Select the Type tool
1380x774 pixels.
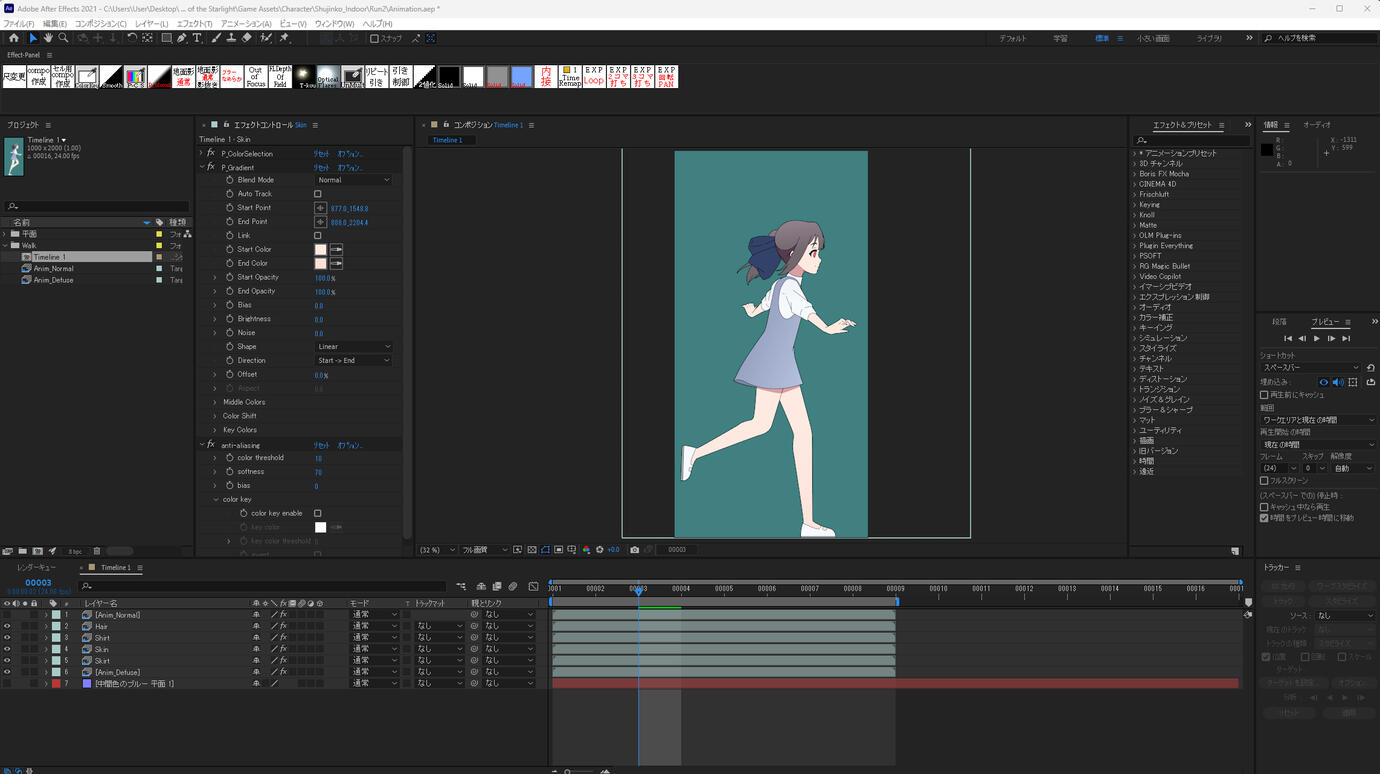pos(197,38)
